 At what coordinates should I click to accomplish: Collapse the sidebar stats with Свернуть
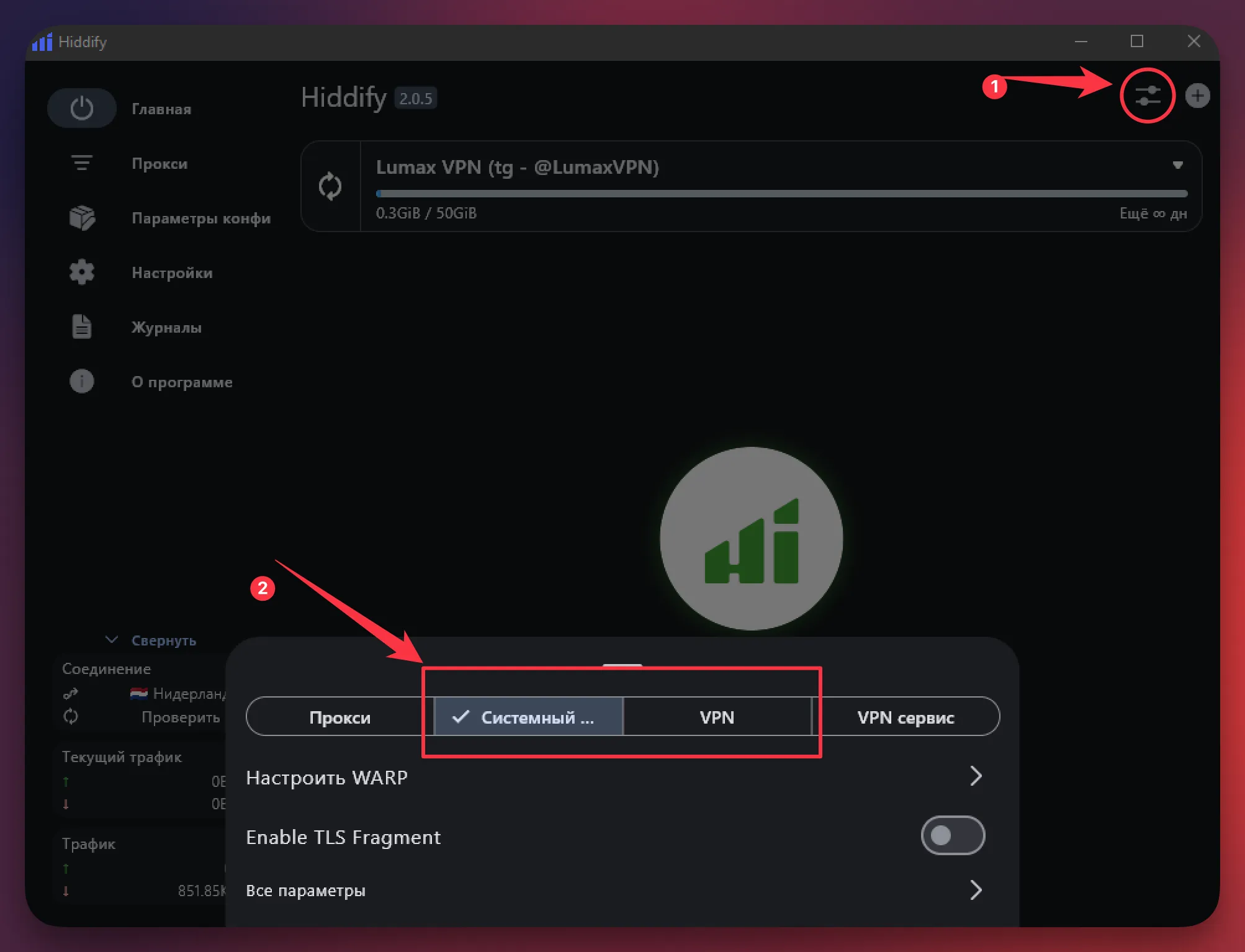151,640
